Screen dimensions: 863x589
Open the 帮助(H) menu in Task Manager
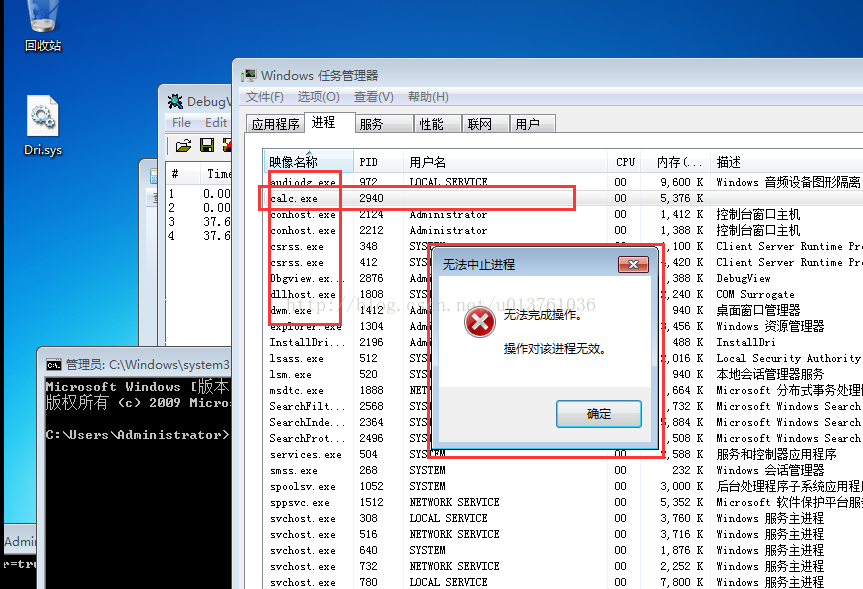click(428, 97)
